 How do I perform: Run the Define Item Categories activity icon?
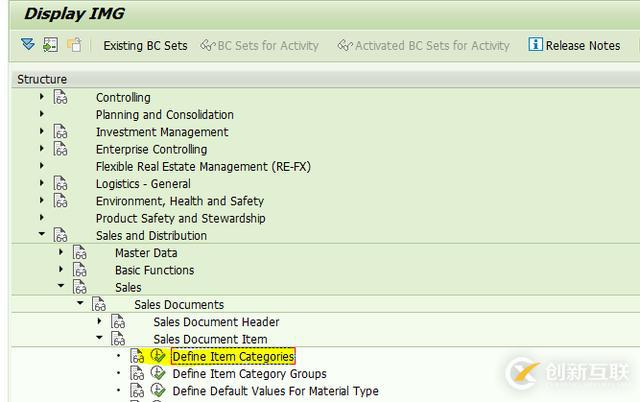158,357
